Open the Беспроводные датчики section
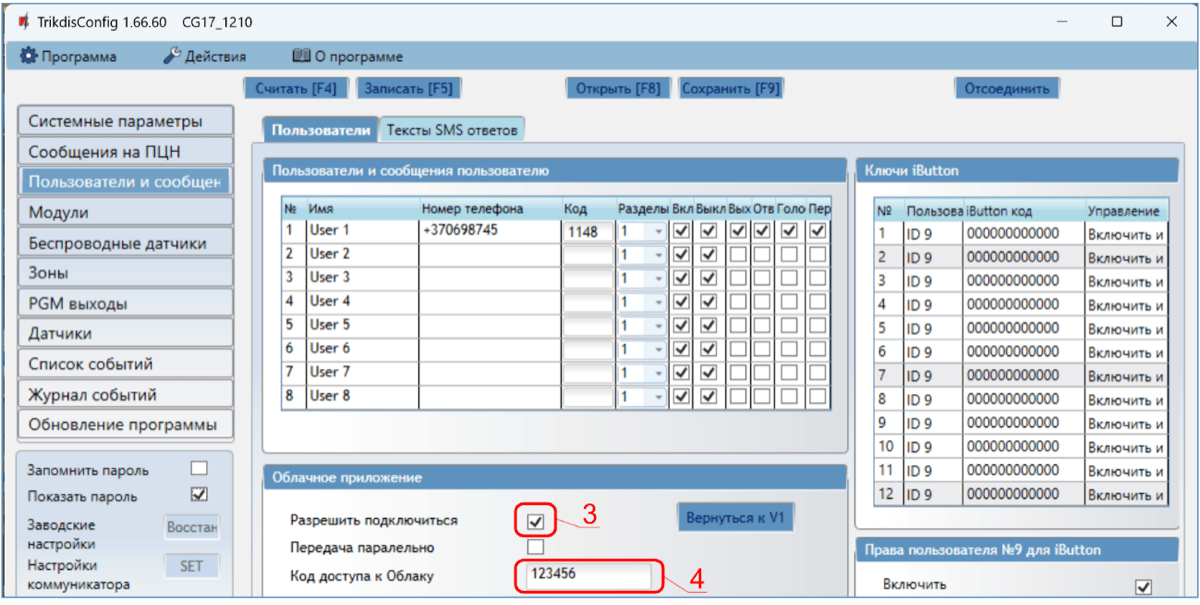This screenshot has height=605, width=1200. [x=125, y=243]
